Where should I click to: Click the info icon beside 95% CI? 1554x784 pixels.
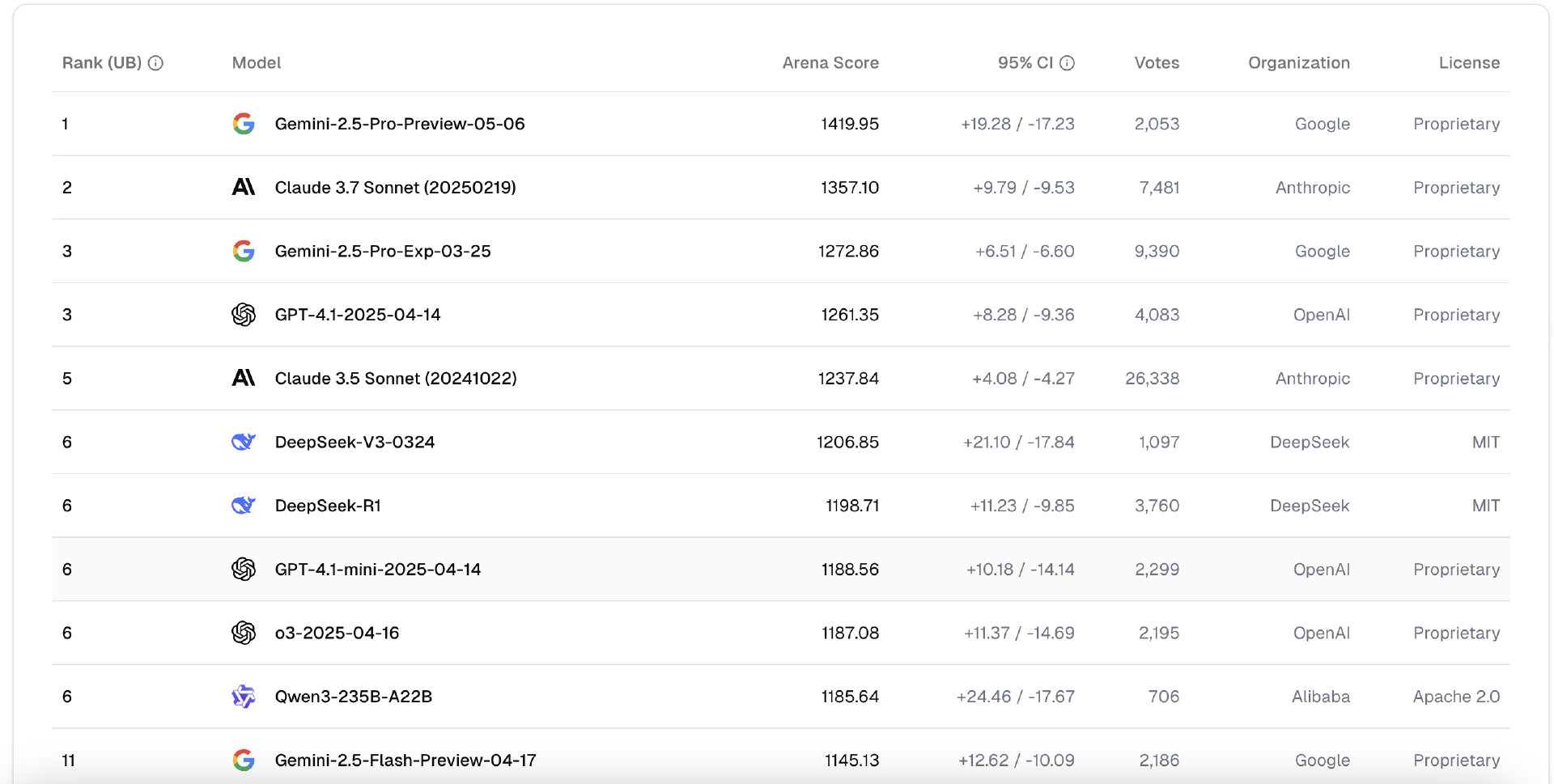point(1067,63)
